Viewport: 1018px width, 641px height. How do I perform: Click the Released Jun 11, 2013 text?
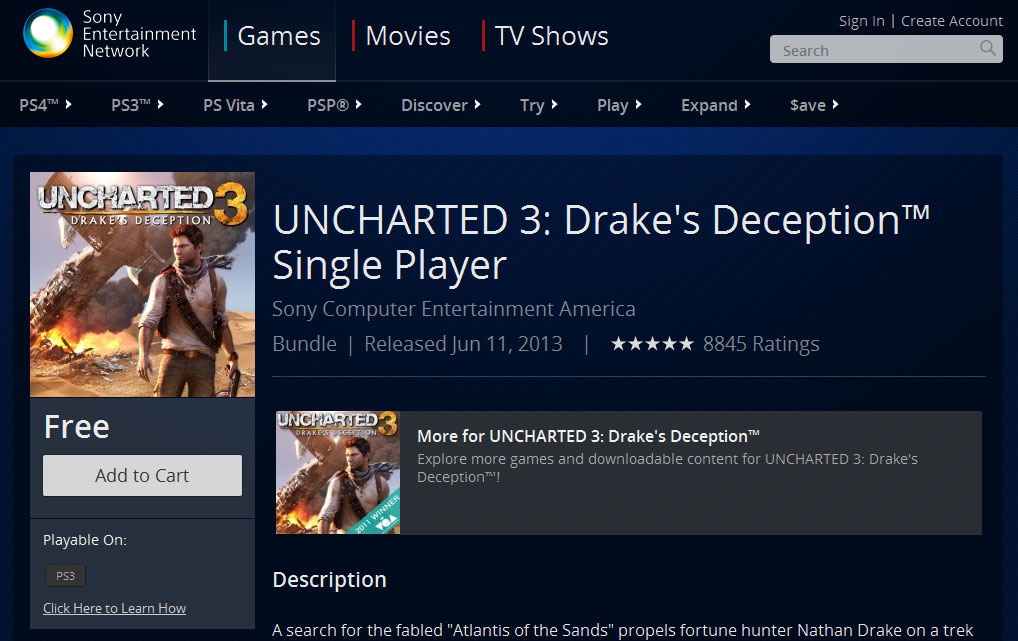(x=463, y=344)
